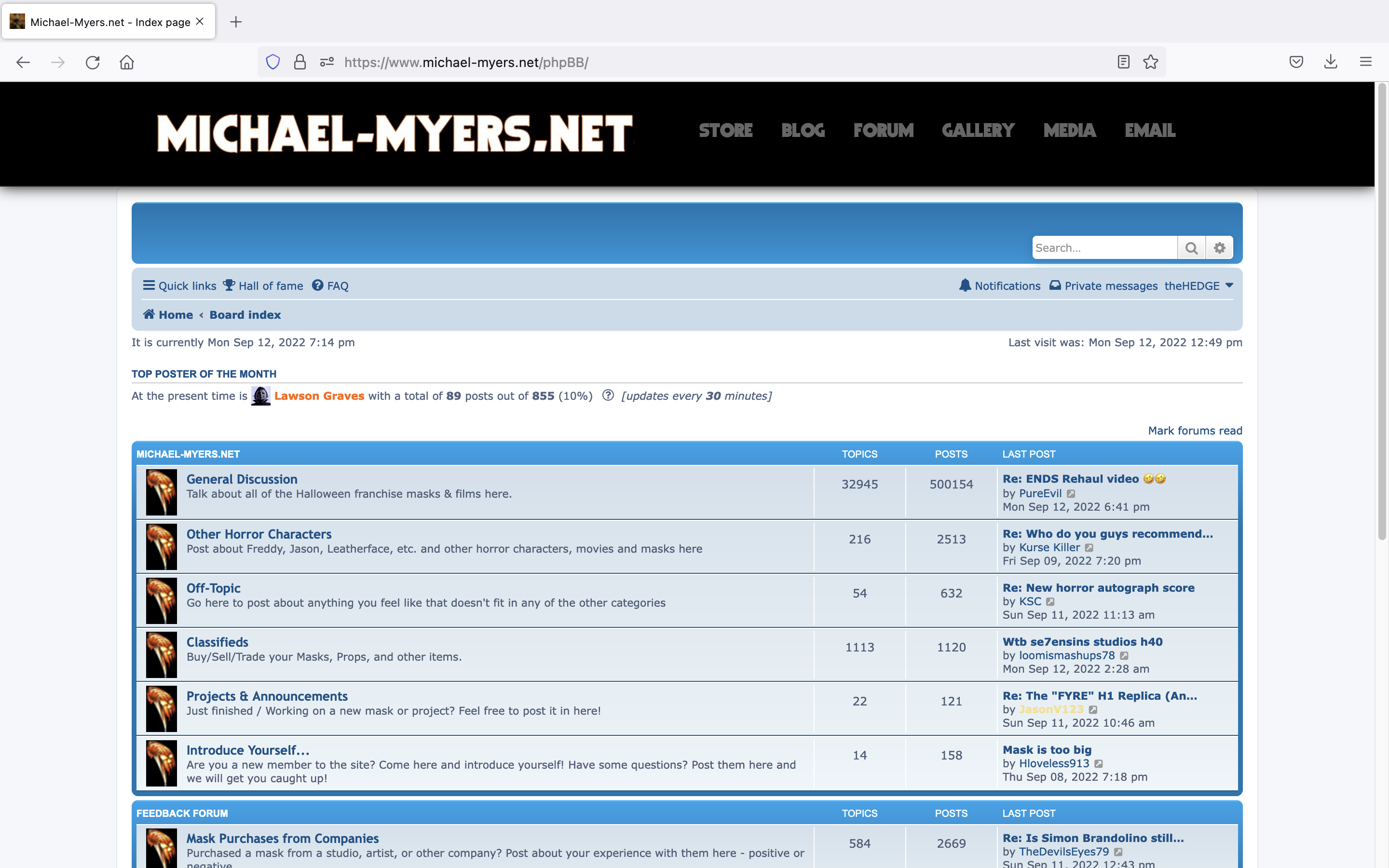Open Wtb se7ensins studios h40 post
Image resolution: width=1389 pixels, height=868 pixels.
click(x=1082, y=642)
